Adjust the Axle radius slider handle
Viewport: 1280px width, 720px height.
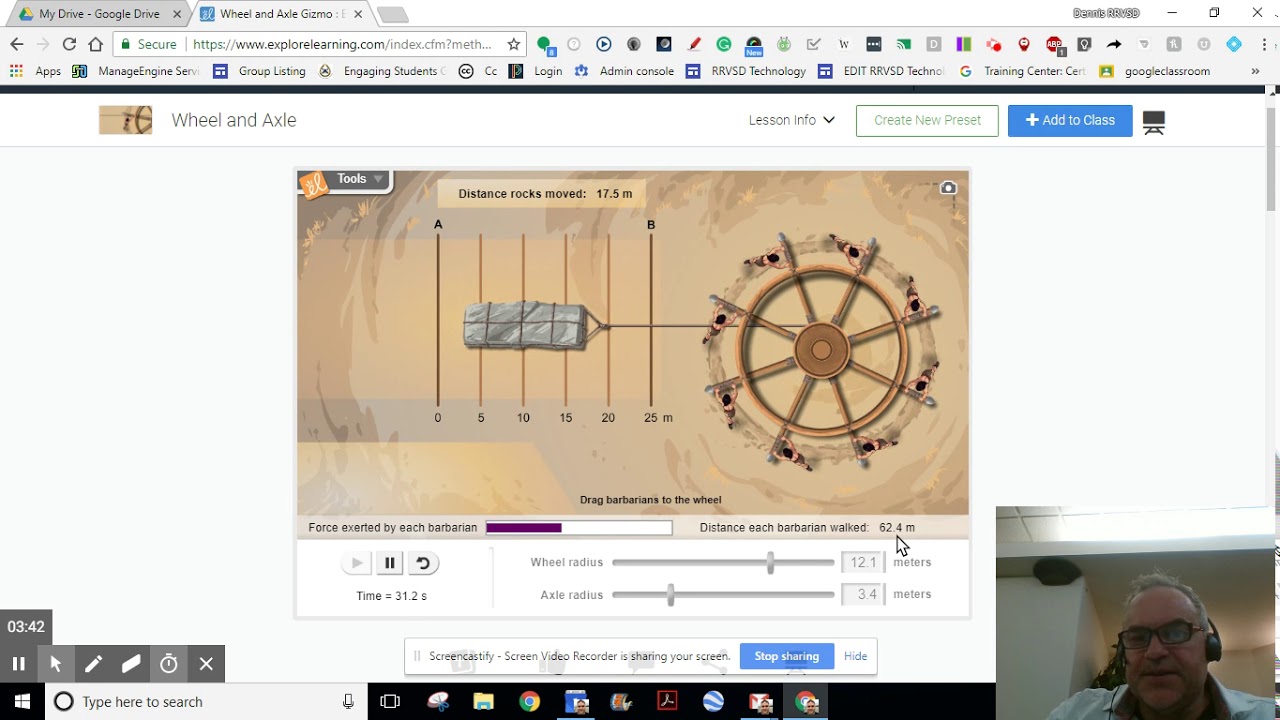point(670,595)
